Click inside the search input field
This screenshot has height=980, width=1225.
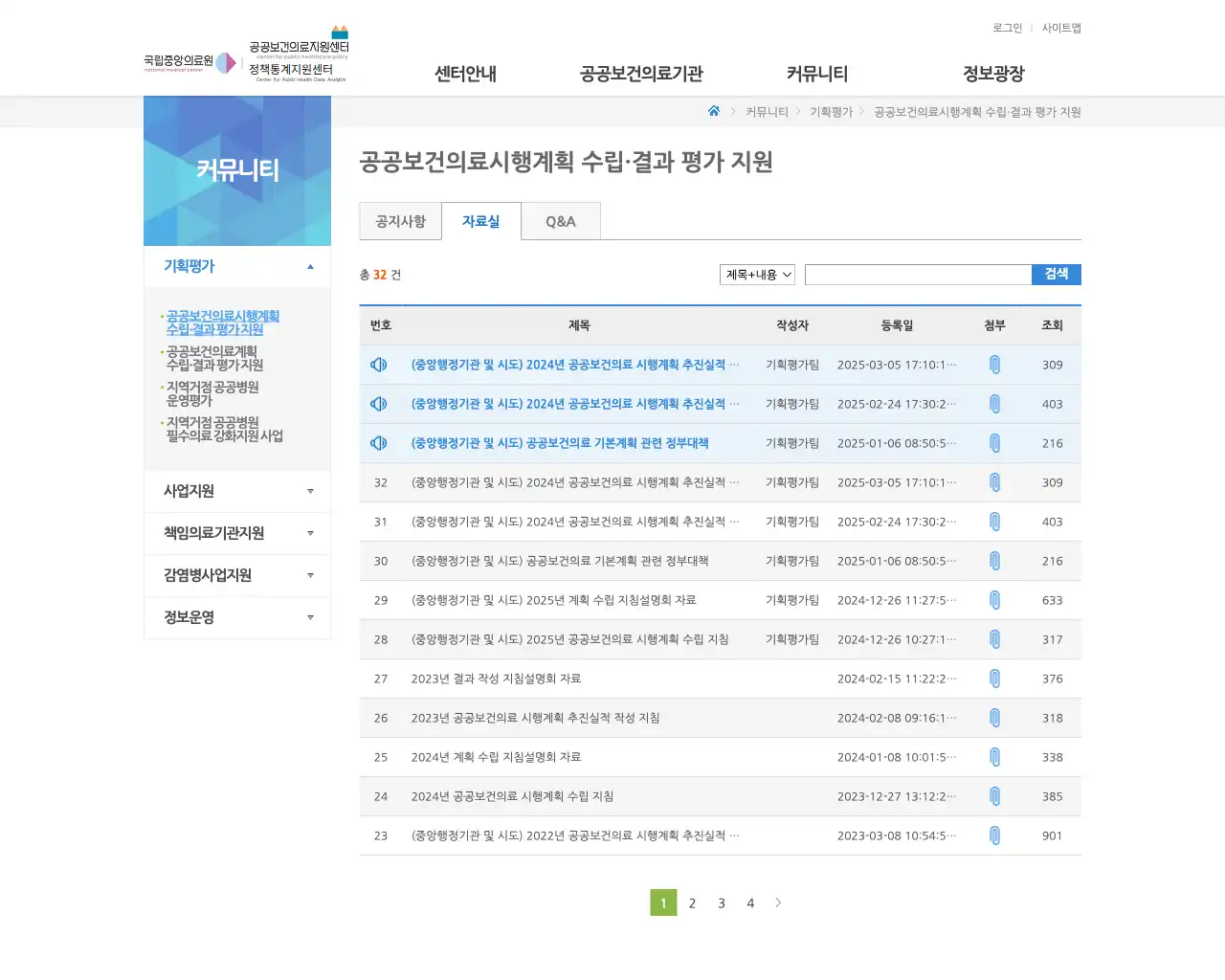[917, 275]
